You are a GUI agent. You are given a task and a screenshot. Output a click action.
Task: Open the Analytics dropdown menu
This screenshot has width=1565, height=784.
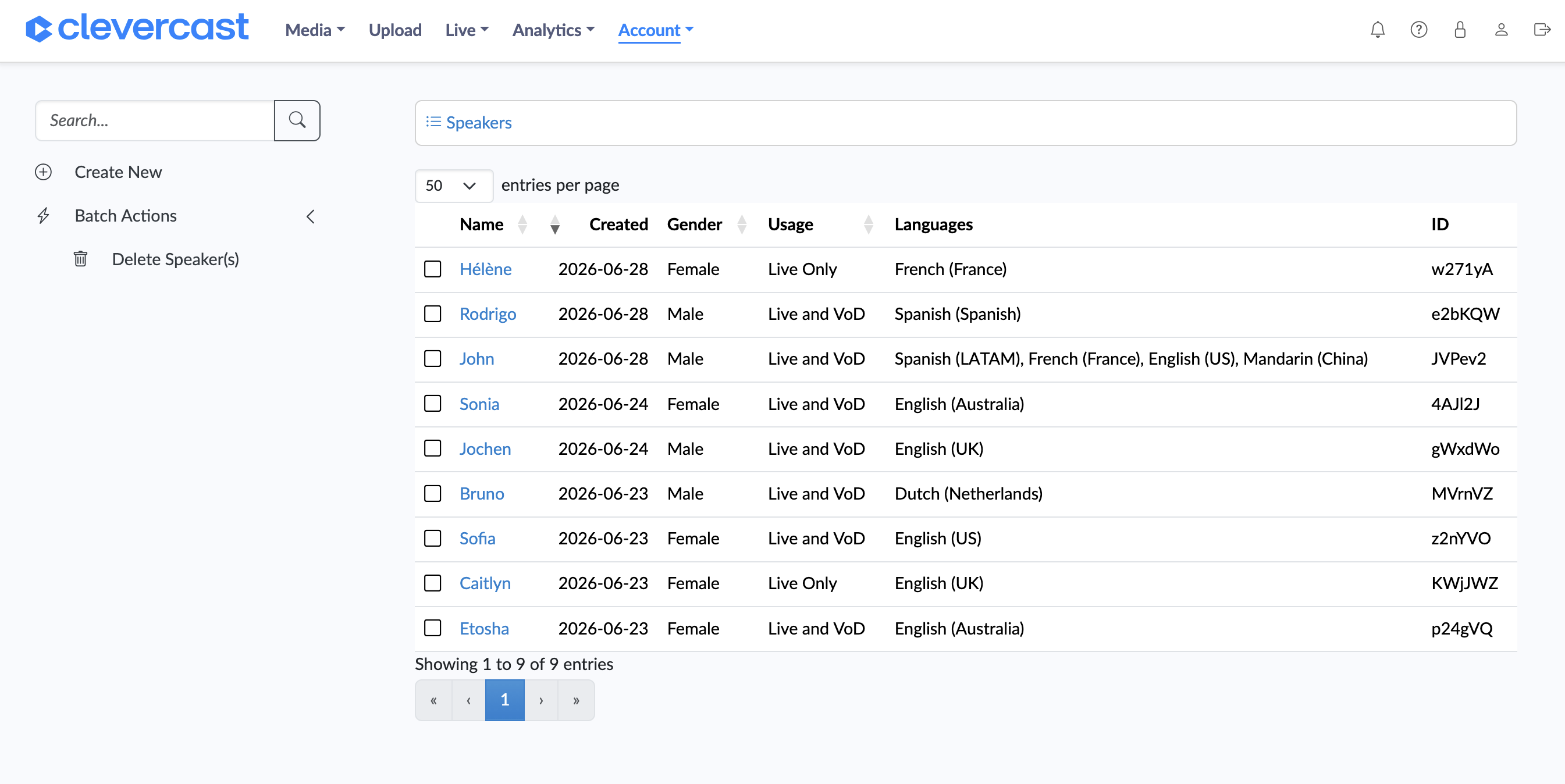[x=553, y=30]
